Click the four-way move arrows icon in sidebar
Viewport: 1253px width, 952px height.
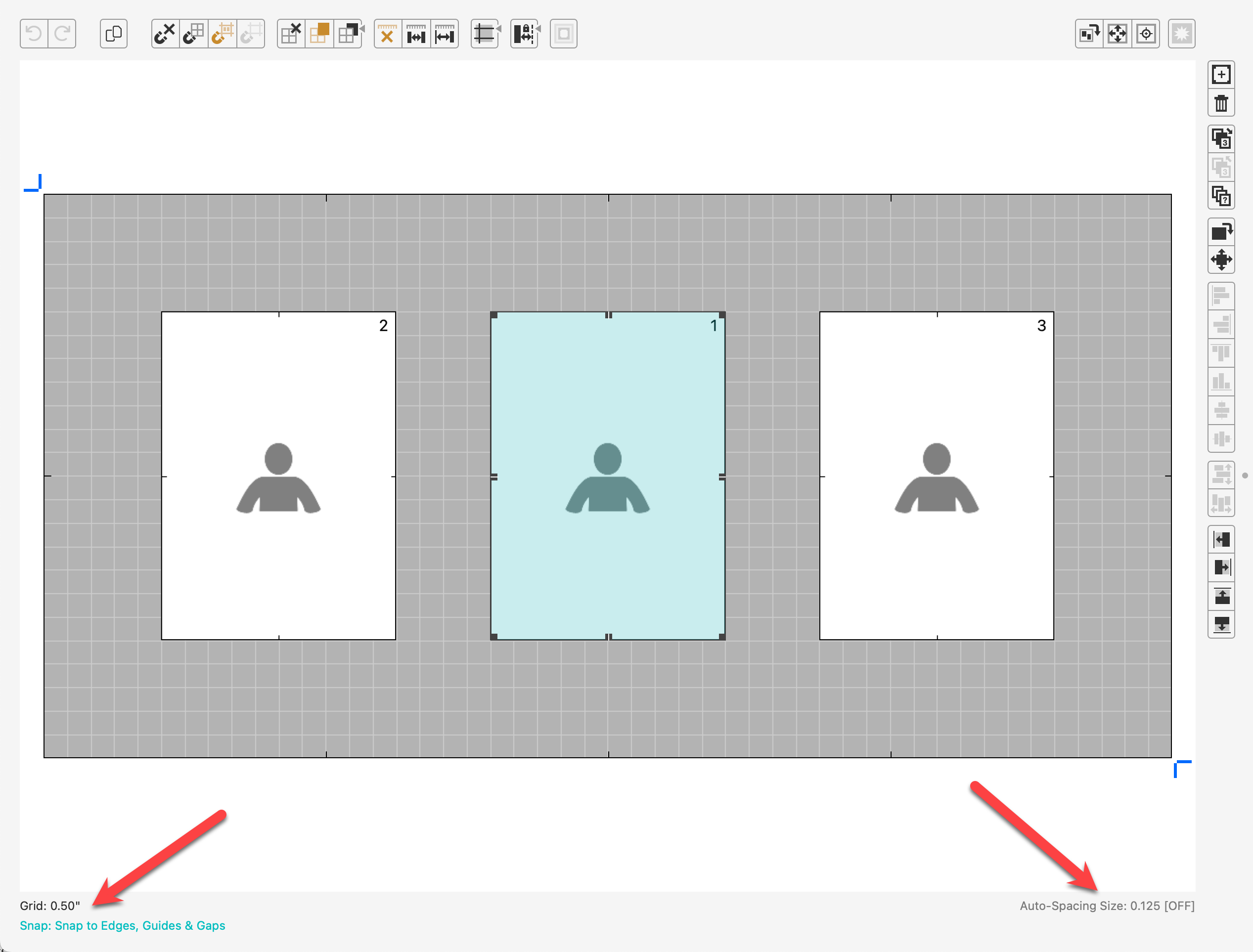tap(1221, 260)
